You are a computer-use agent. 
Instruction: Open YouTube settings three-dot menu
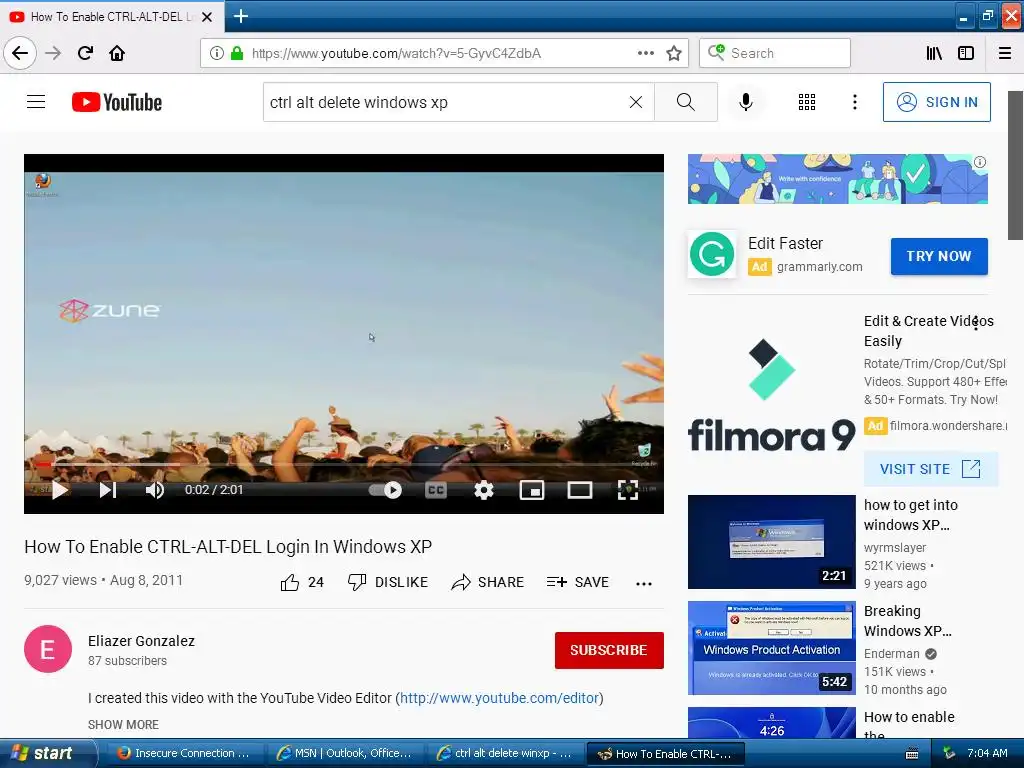tap(854, 102)
